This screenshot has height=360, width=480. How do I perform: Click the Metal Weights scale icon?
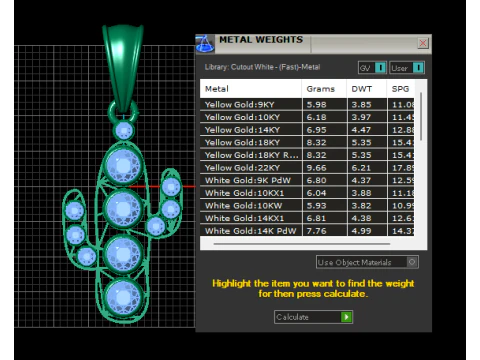tap(205, 44)
